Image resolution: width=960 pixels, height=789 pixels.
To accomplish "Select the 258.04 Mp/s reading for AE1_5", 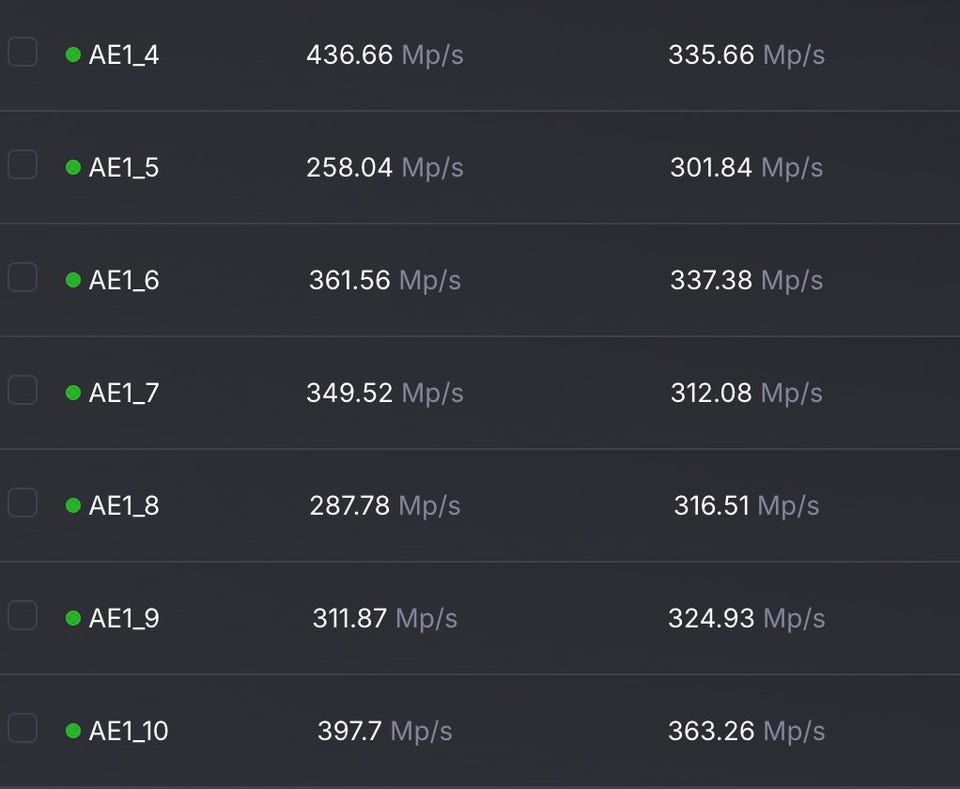I will click(385, 168).
